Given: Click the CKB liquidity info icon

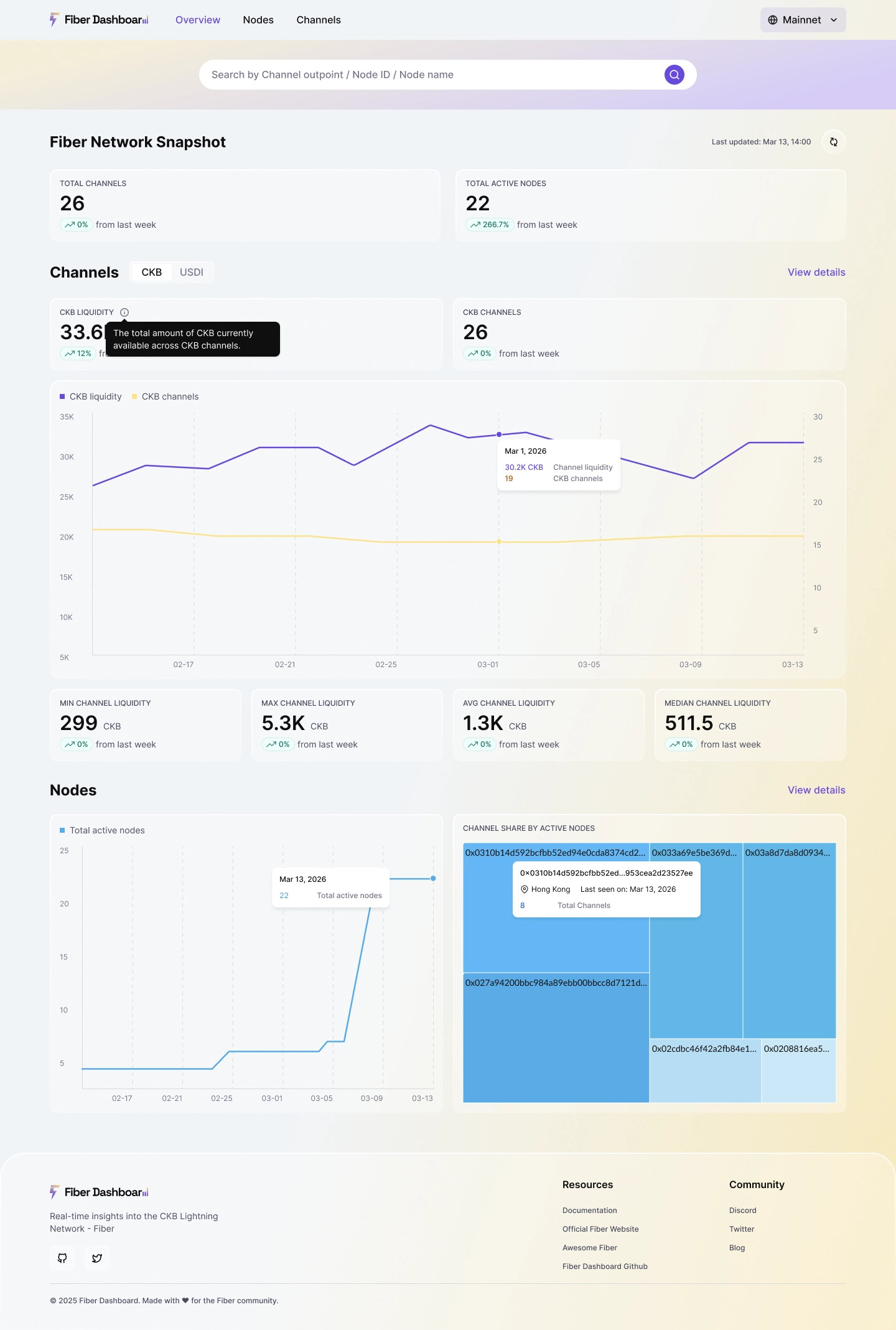Looking at the screenshot, I should [x=124, y=312].
